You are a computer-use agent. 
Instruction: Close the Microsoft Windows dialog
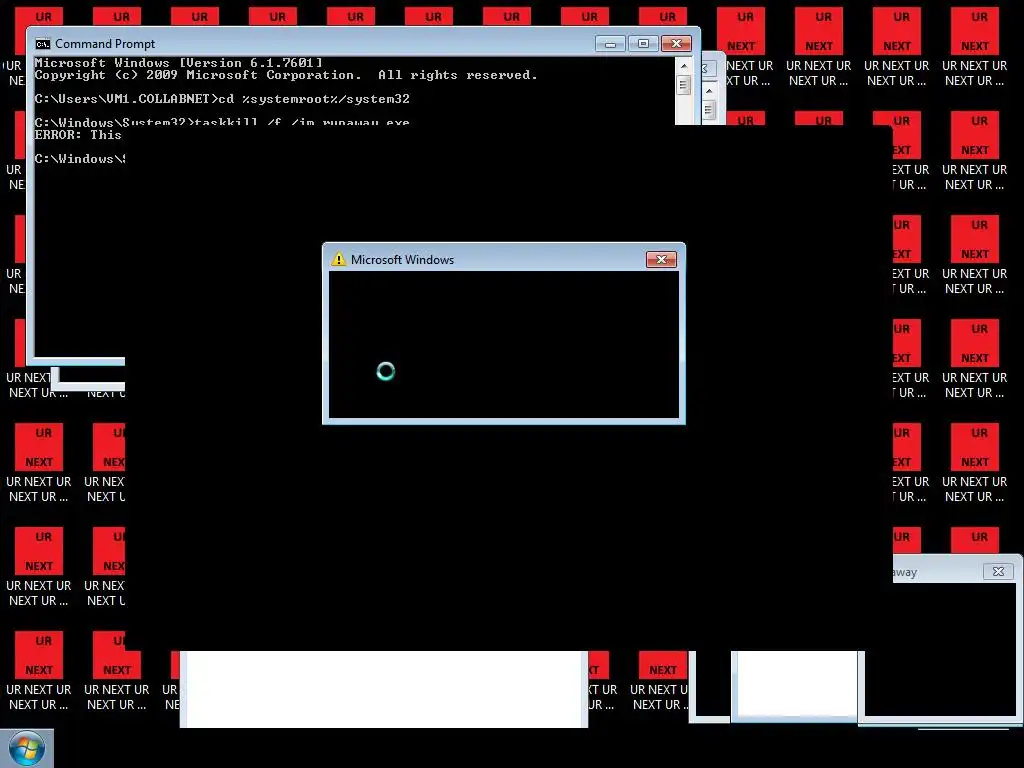(661, 259)
